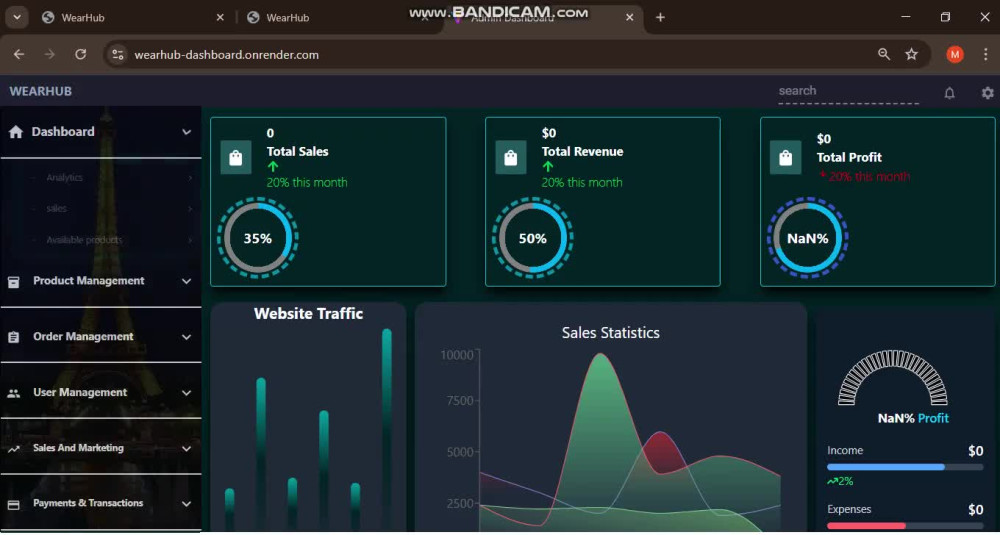Click the NaN% Profit gauge
This screenshot has height=535, width=1000.
pyautogui.click(x=892, y=377)
